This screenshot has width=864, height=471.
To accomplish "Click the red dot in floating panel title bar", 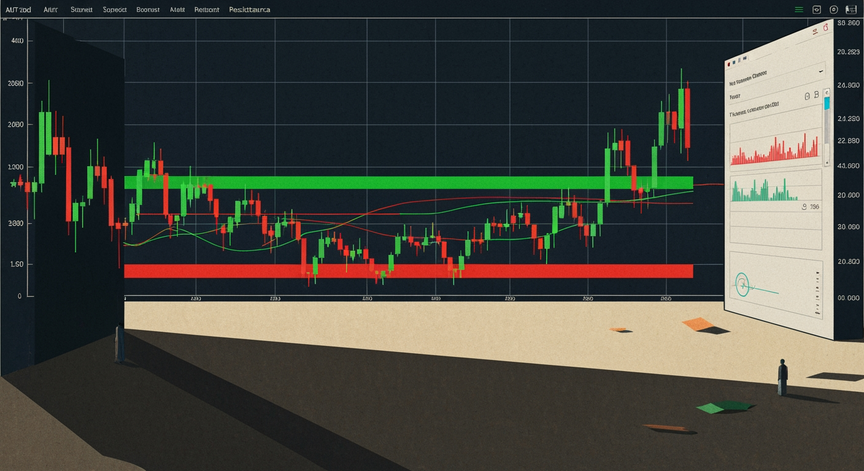I will [728, 64].
